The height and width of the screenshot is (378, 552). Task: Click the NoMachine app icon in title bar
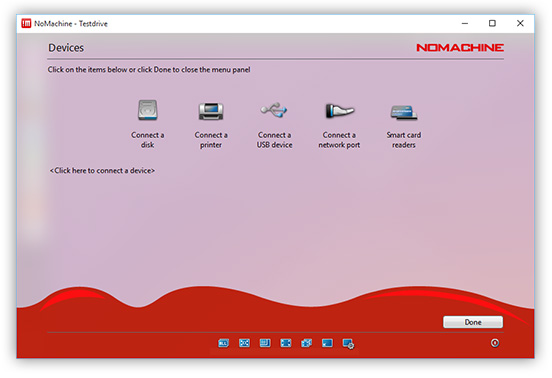26,24
